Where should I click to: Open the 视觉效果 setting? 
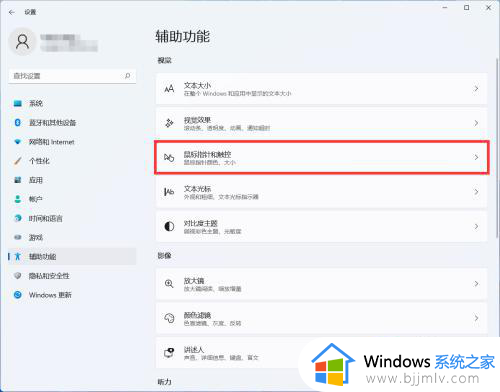point(322,123)
